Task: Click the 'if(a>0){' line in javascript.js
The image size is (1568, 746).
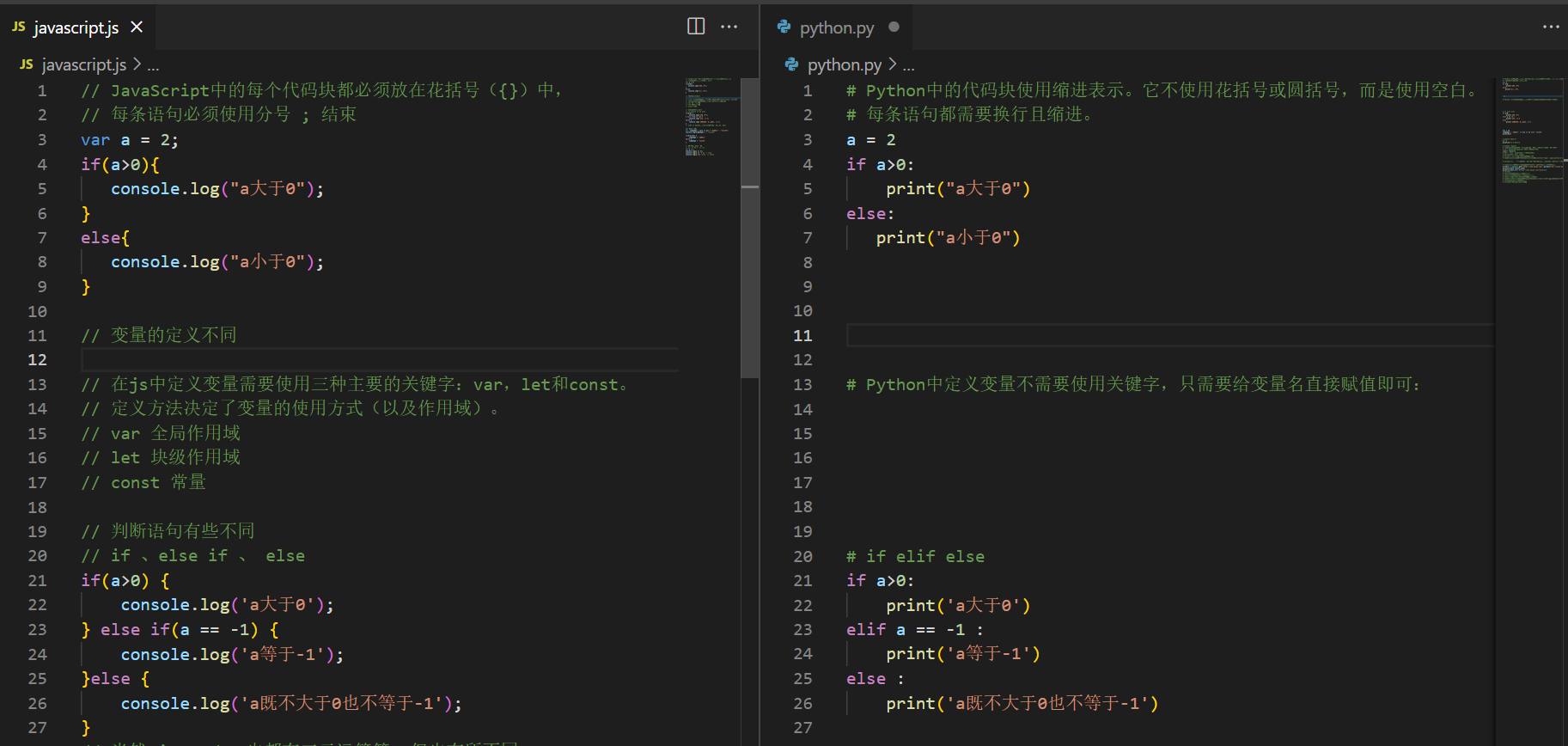Action: click(x=120, y=164)
